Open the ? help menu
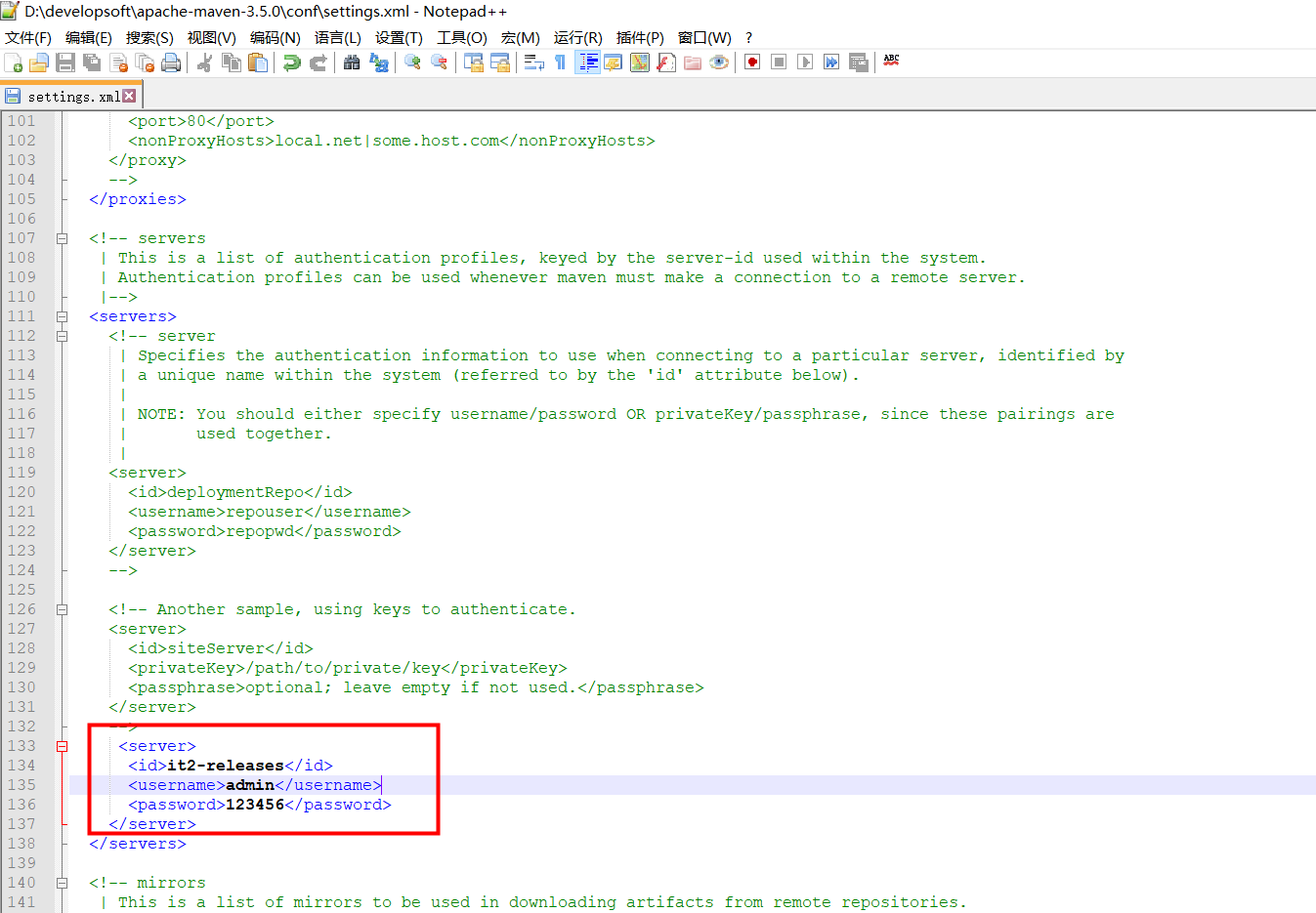Screen dimensions: 1316x913 [749, 37]
